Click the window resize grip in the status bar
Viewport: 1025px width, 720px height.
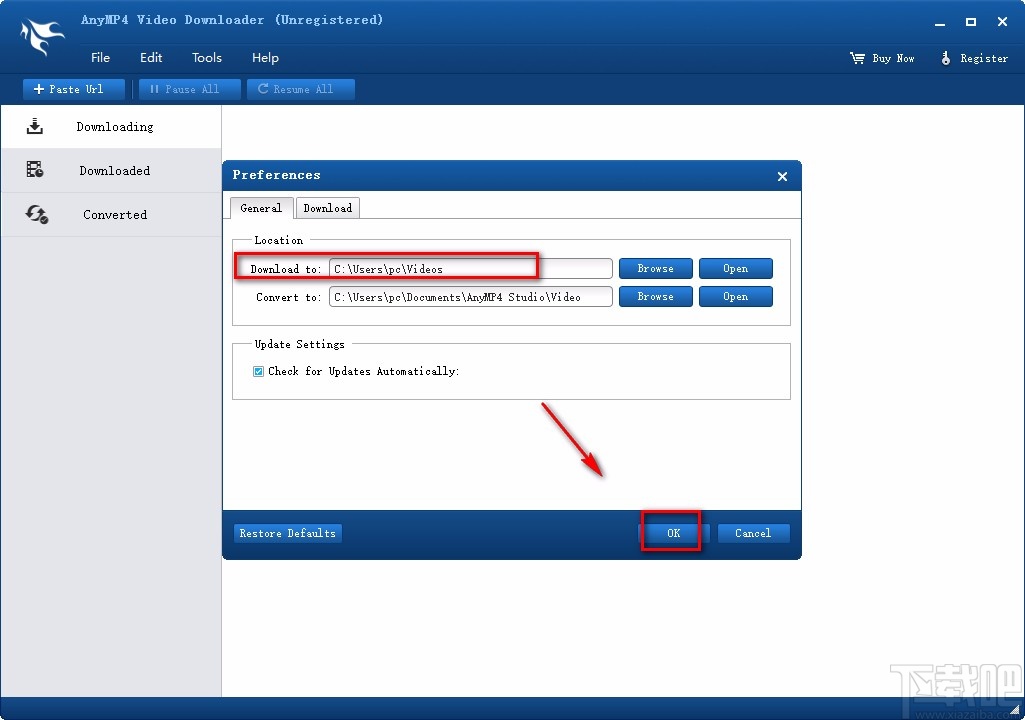click(1015, 709)
